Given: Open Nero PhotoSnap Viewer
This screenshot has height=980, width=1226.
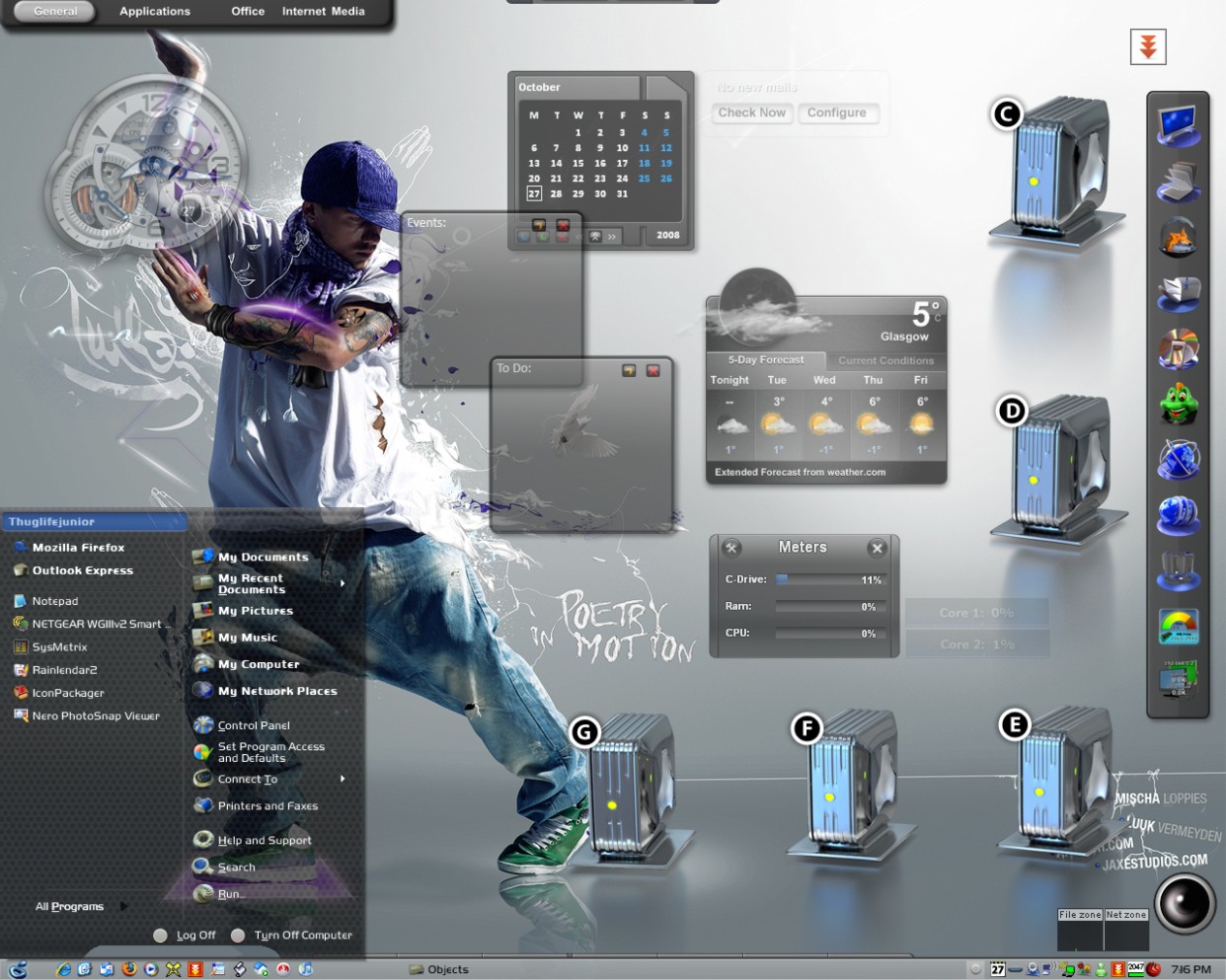Looking at the screenshot, I should (x=95, y=716).
